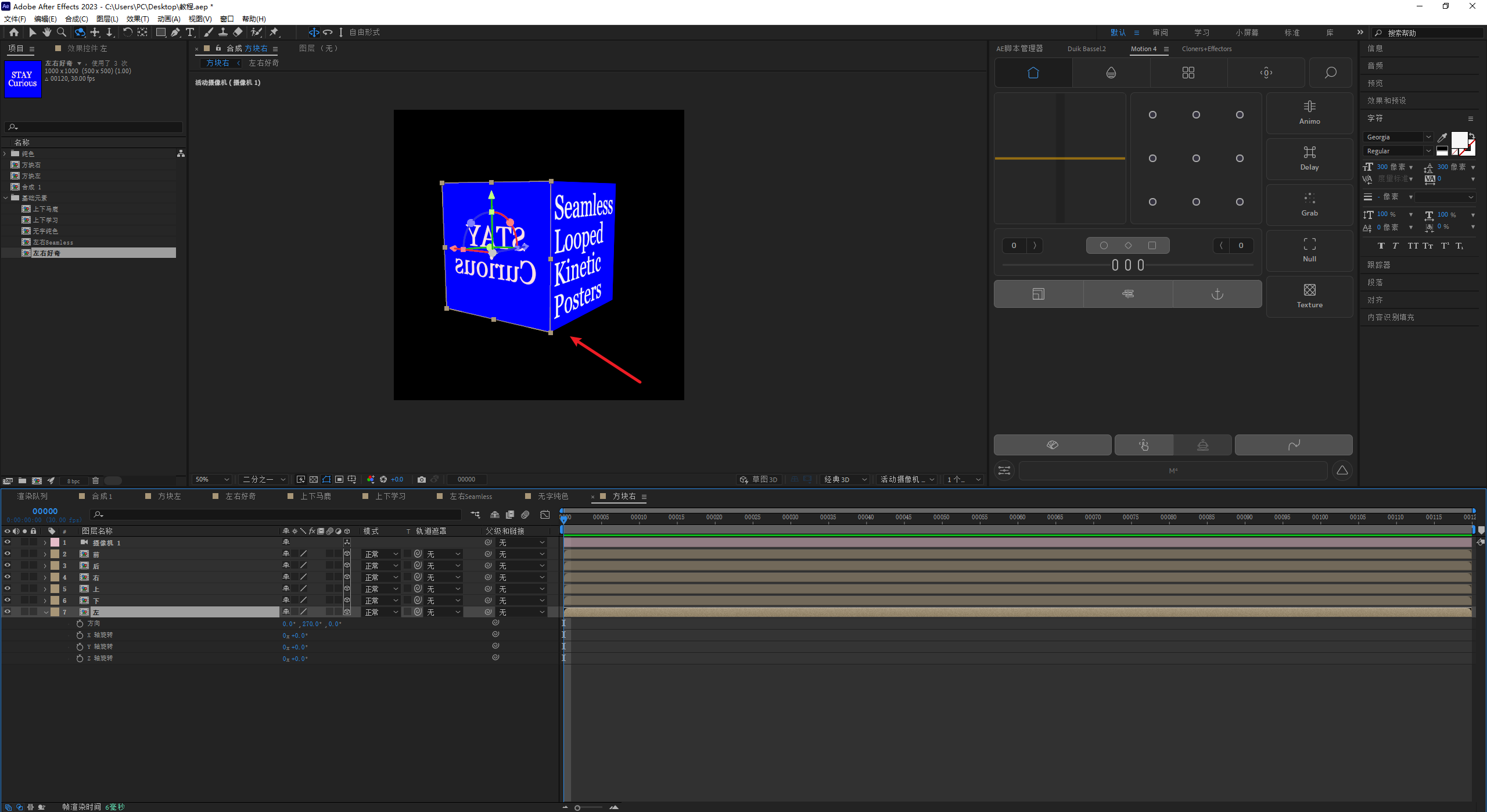Click the Motion 4 Null button
Viewport: 1487px width, 812px height.
1309,250
